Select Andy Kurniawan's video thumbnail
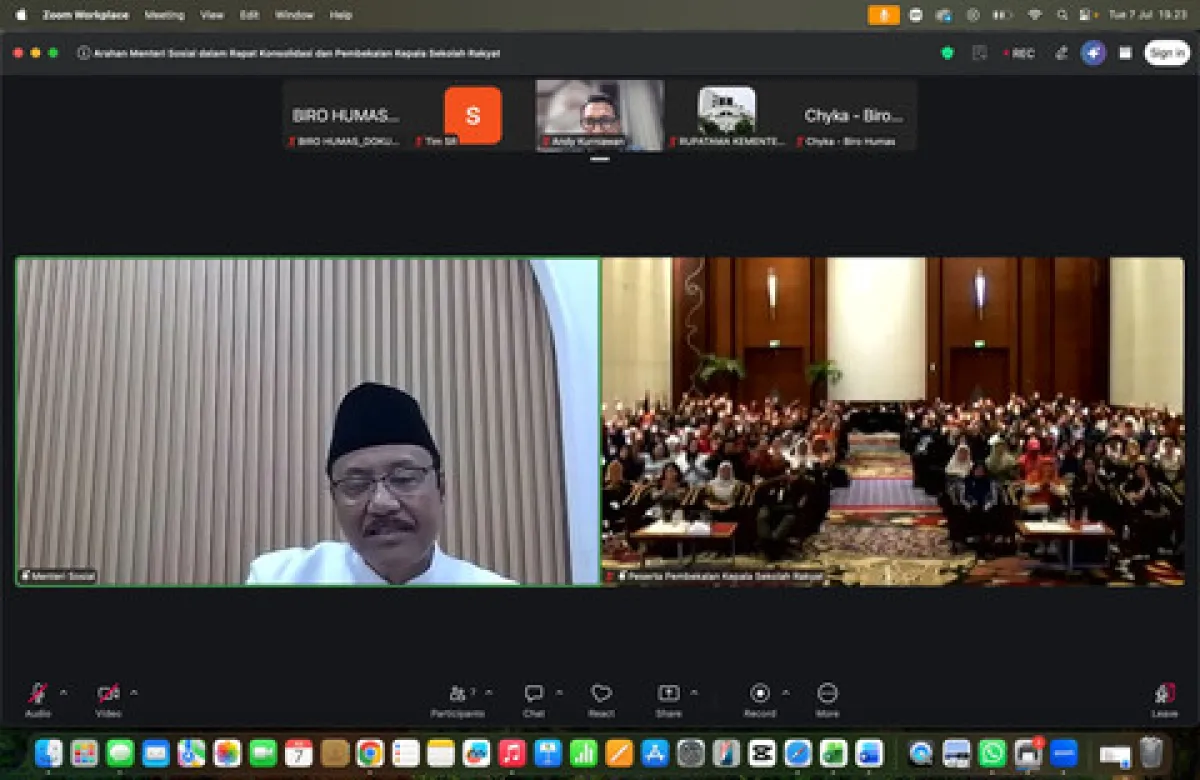This screenshot has height=780, width=1200. (x=599, y=116)
